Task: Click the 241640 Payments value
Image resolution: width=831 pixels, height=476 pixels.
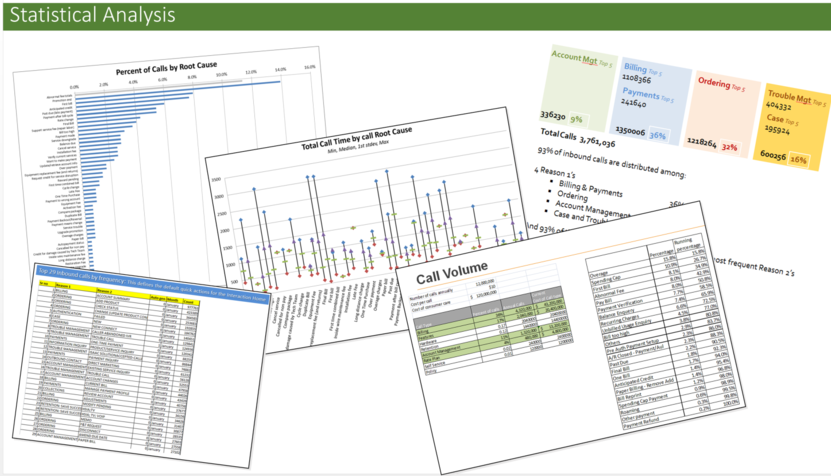Action: pyautogui.click(x=634, y=103)
